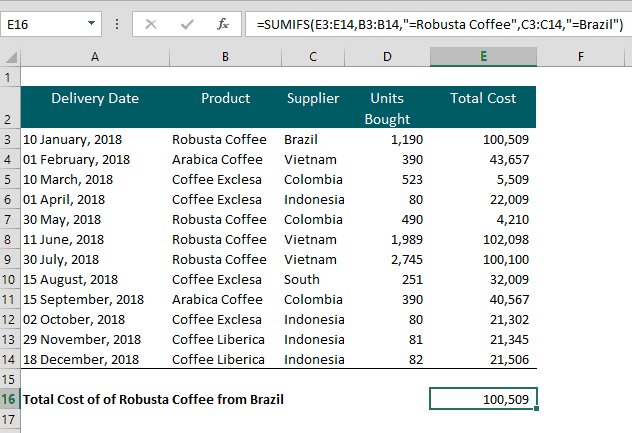Select column E header
The width and height of the screenshot is (632, 433).
tap(483, 57)
